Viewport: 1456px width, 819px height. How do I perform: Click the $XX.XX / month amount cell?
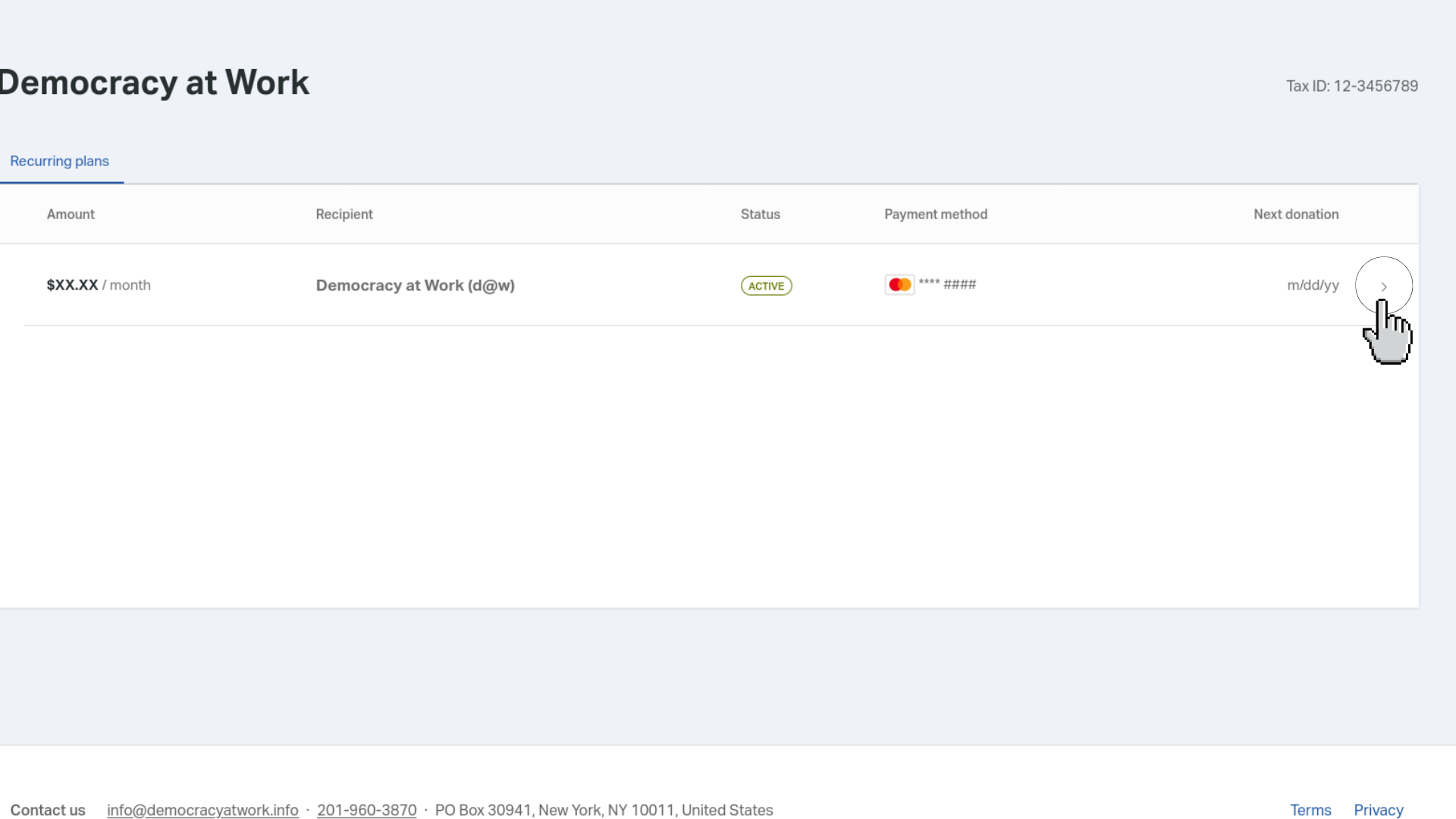point(99,285)
